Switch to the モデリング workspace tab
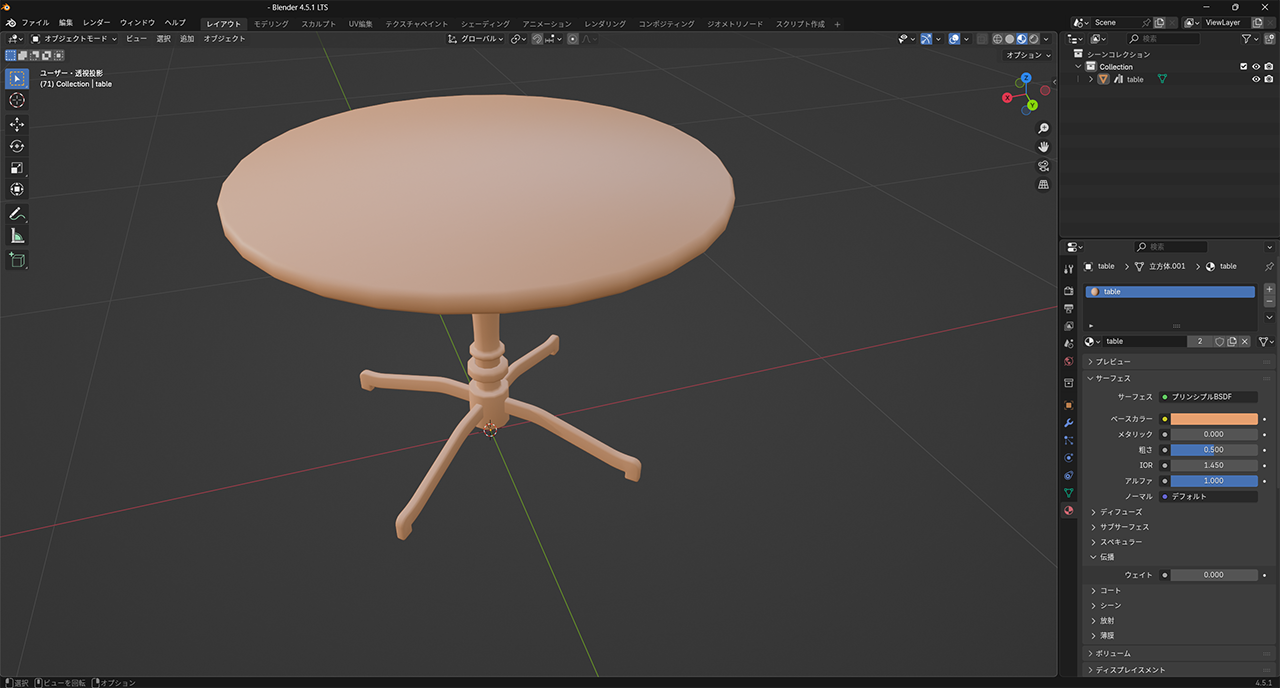The height and width of the screenshot is (688, 1280). pyautogui.click(x=270, y=24)
